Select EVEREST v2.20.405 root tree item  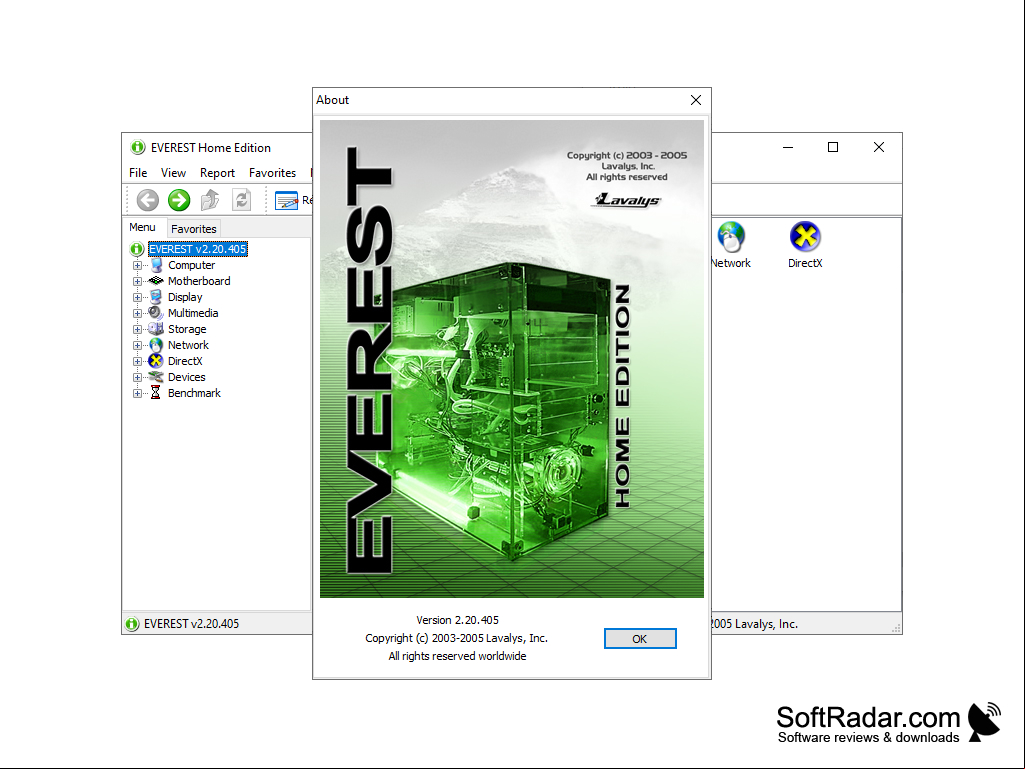pyautogui.click(x=197, y=249)
